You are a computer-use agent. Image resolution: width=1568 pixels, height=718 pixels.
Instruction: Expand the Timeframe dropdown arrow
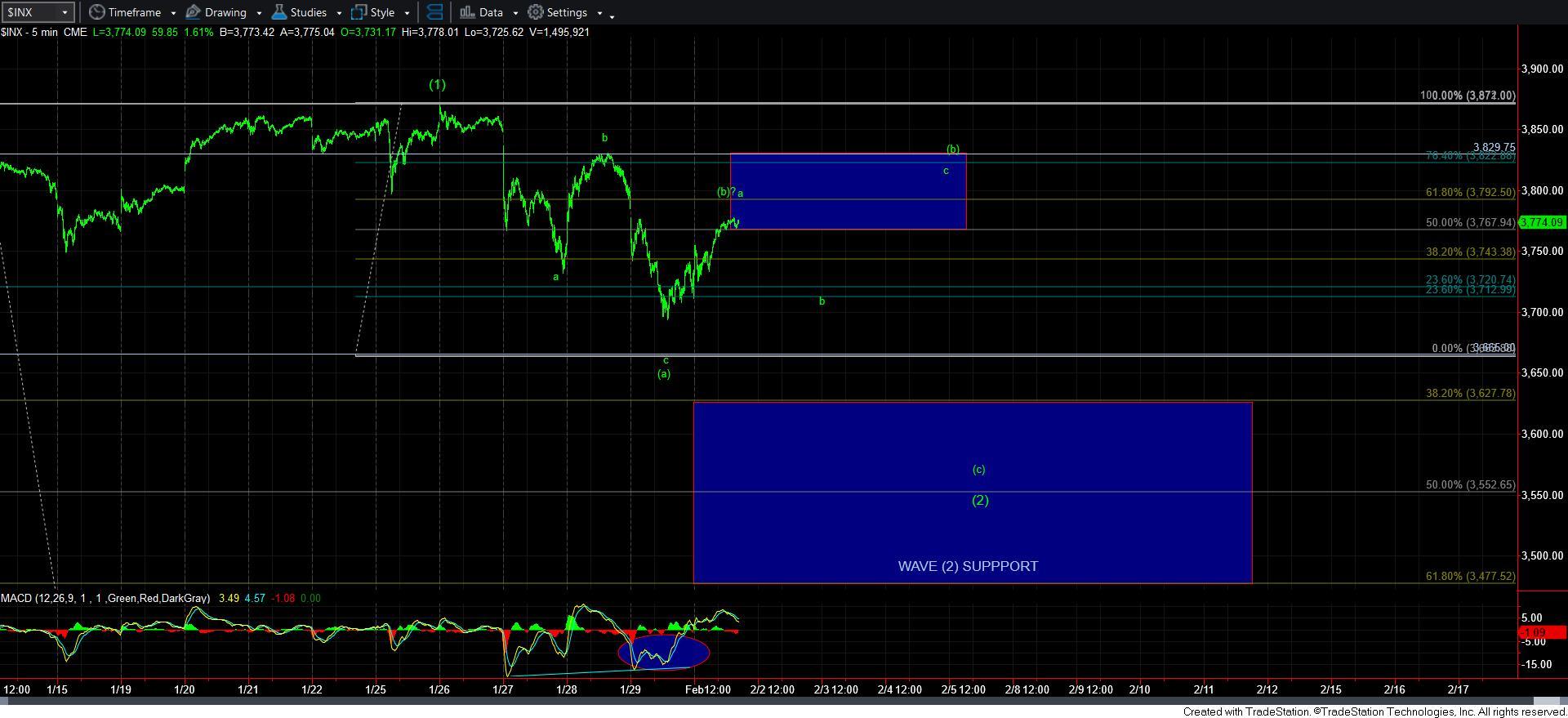[173, 13]
